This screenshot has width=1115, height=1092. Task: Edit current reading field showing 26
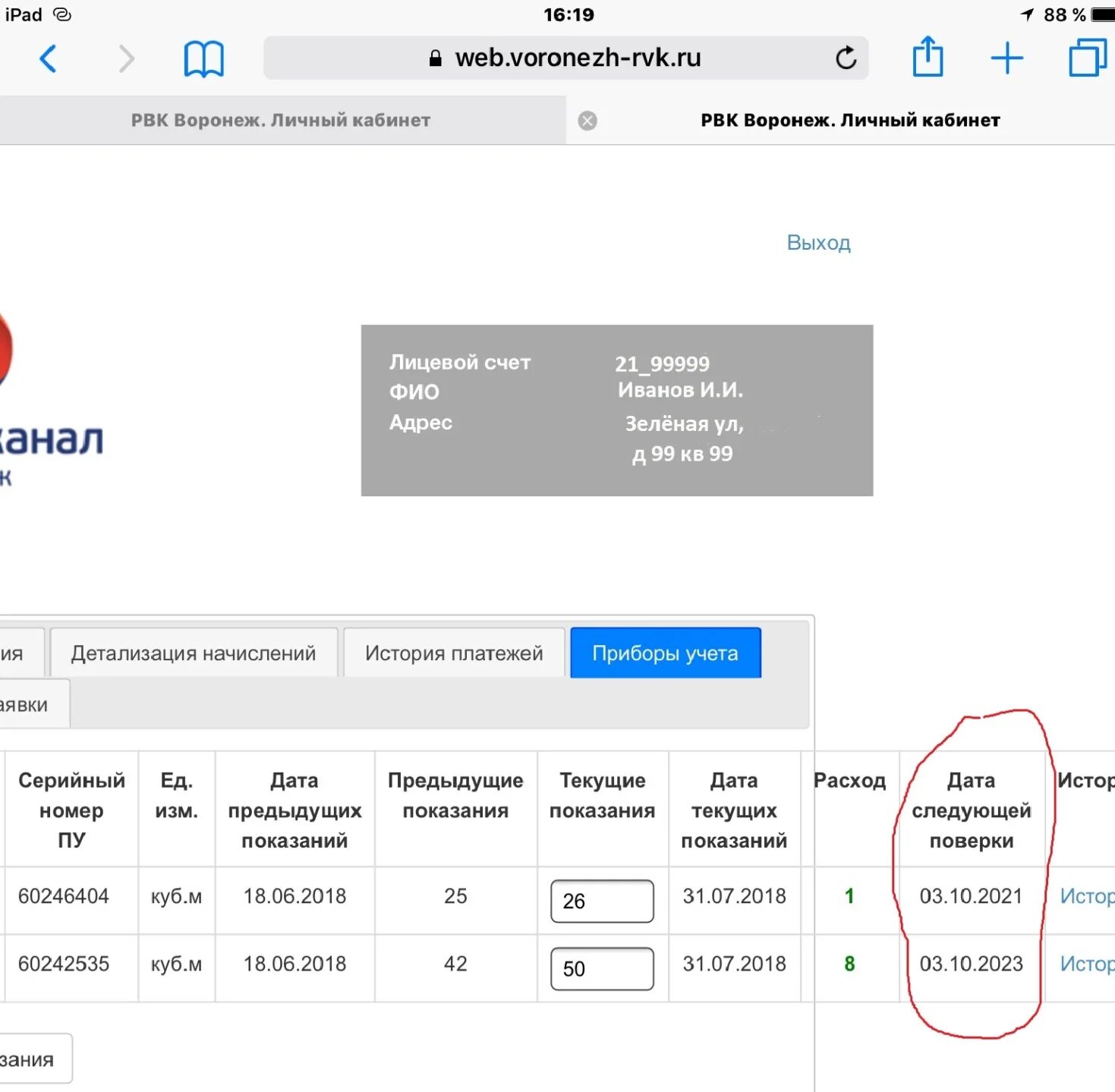click(602, 901)
